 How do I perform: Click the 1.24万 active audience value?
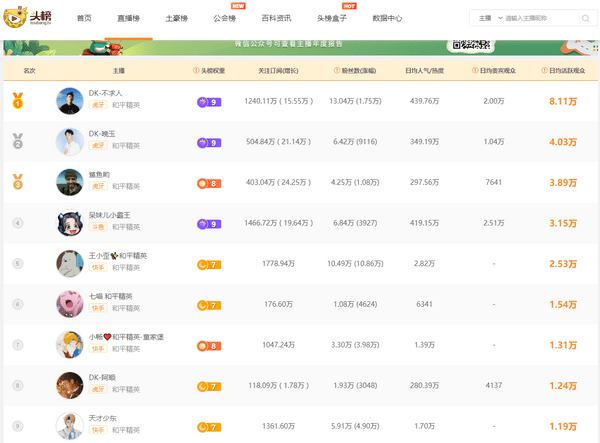(563, 386)
